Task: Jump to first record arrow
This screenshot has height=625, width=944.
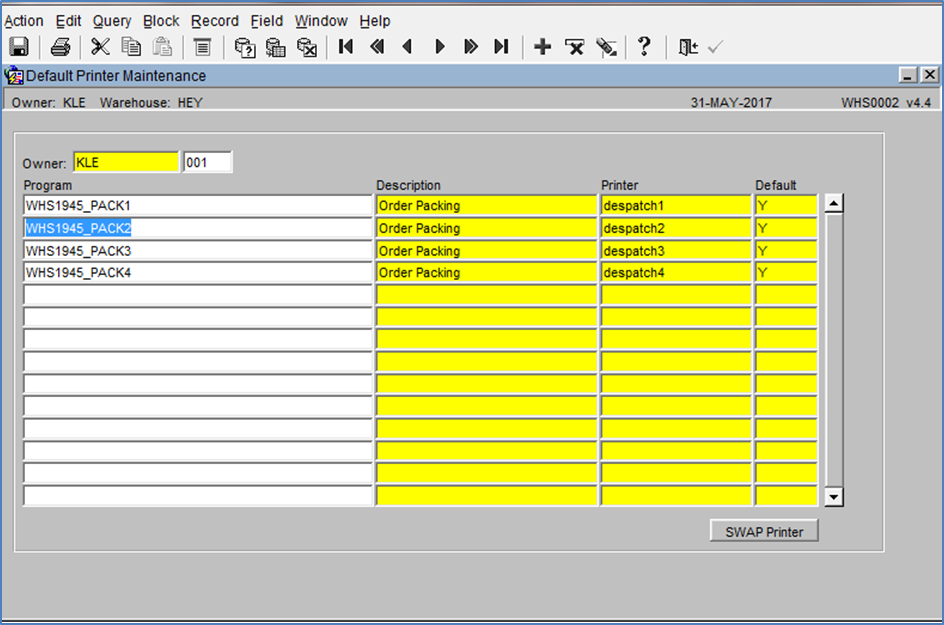Action: point(346,46)
